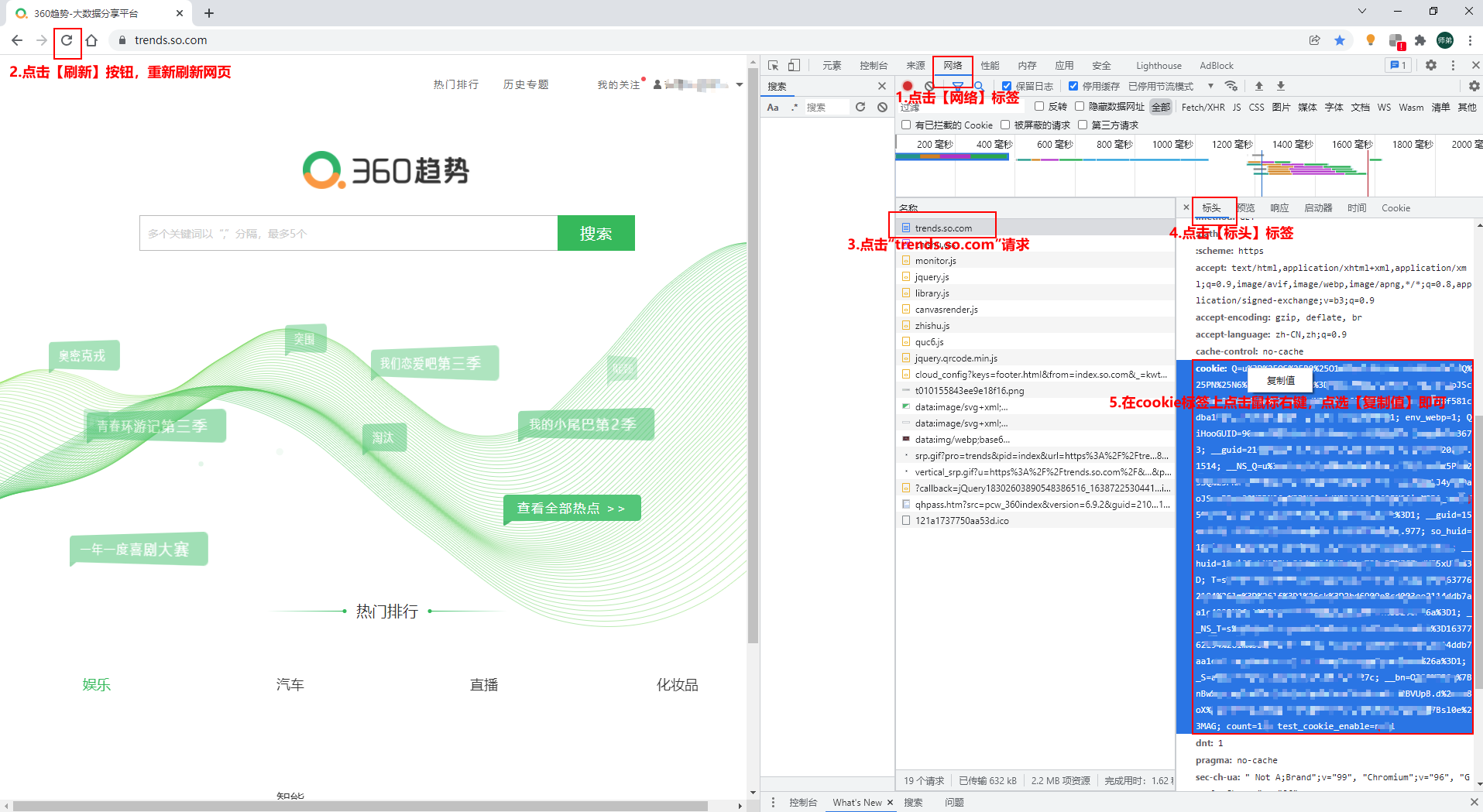Click the export HAR download arrow icon

pyautogui.click(x=1281, y=86)
